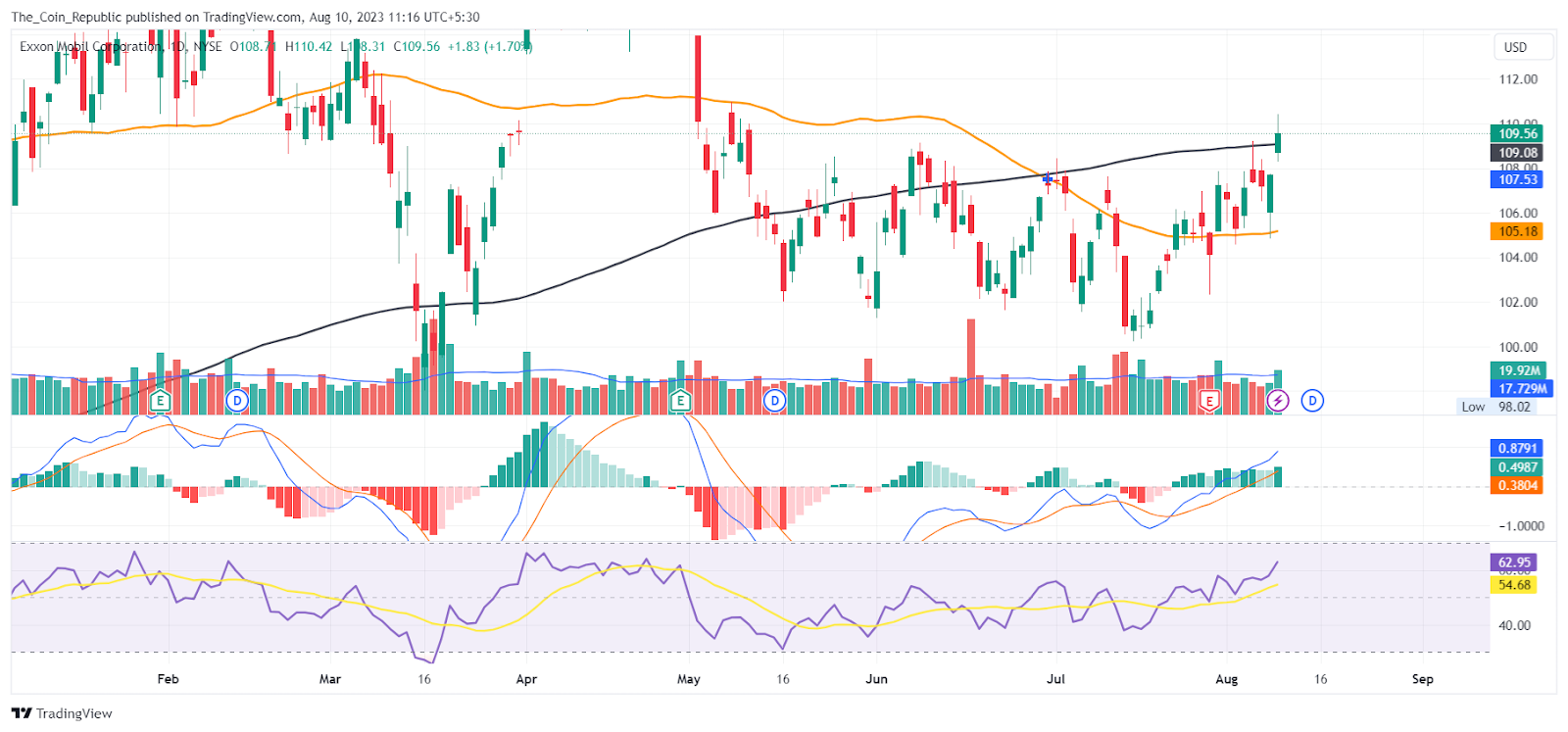Image resolution: width=1568 pixels, height=732 pixels.
Task: Click the Sep label on the time axis
Action: click(x=1423, y=679)
